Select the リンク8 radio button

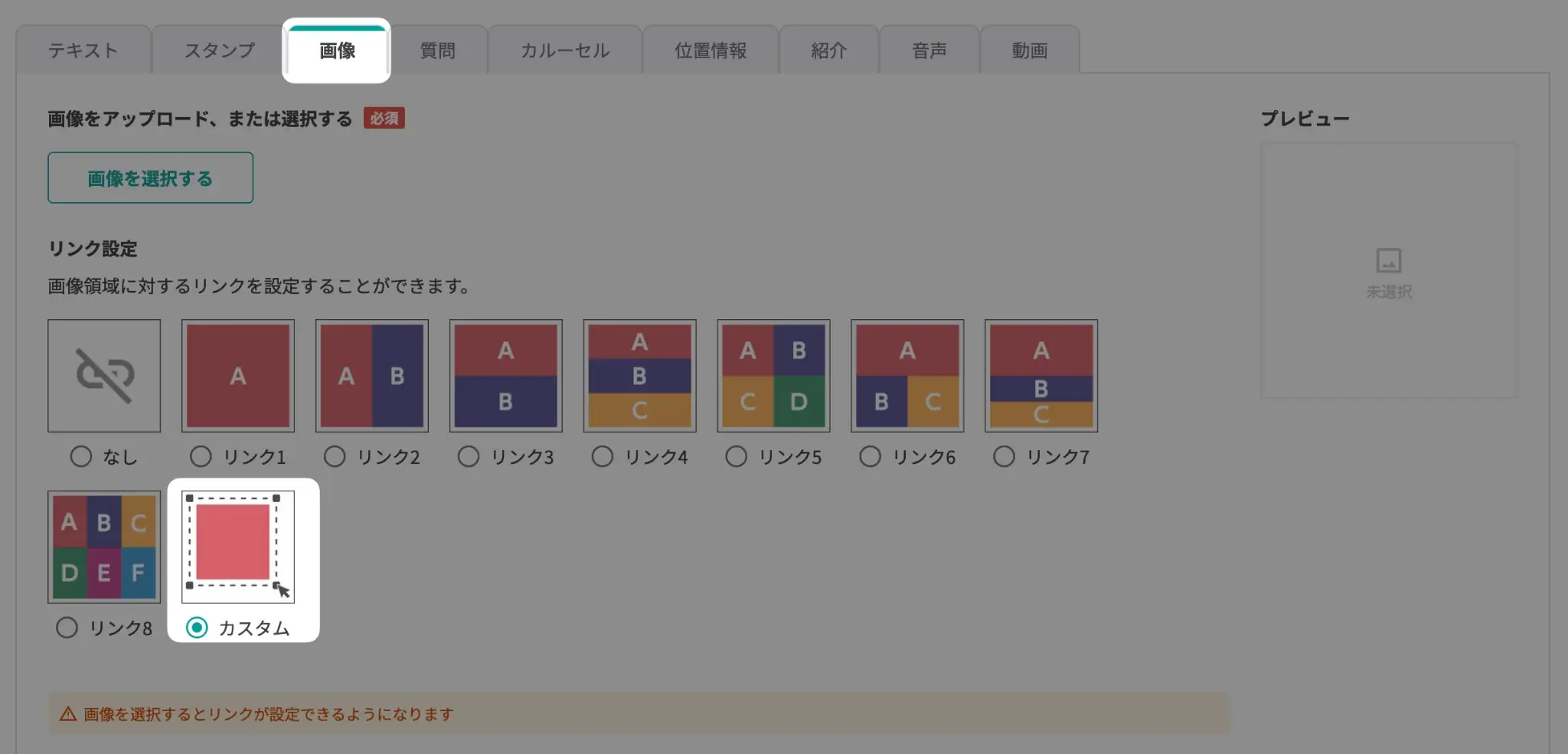[67, 628]
